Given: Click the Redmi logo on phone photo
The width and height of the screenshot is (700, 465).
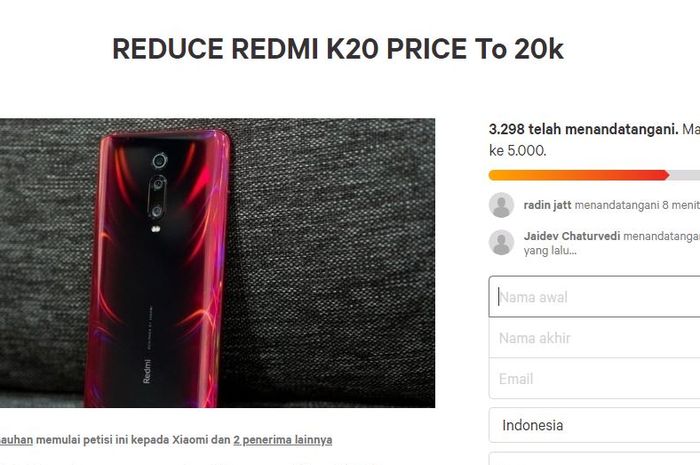Looking at the screenshot, I should point(147,371).
